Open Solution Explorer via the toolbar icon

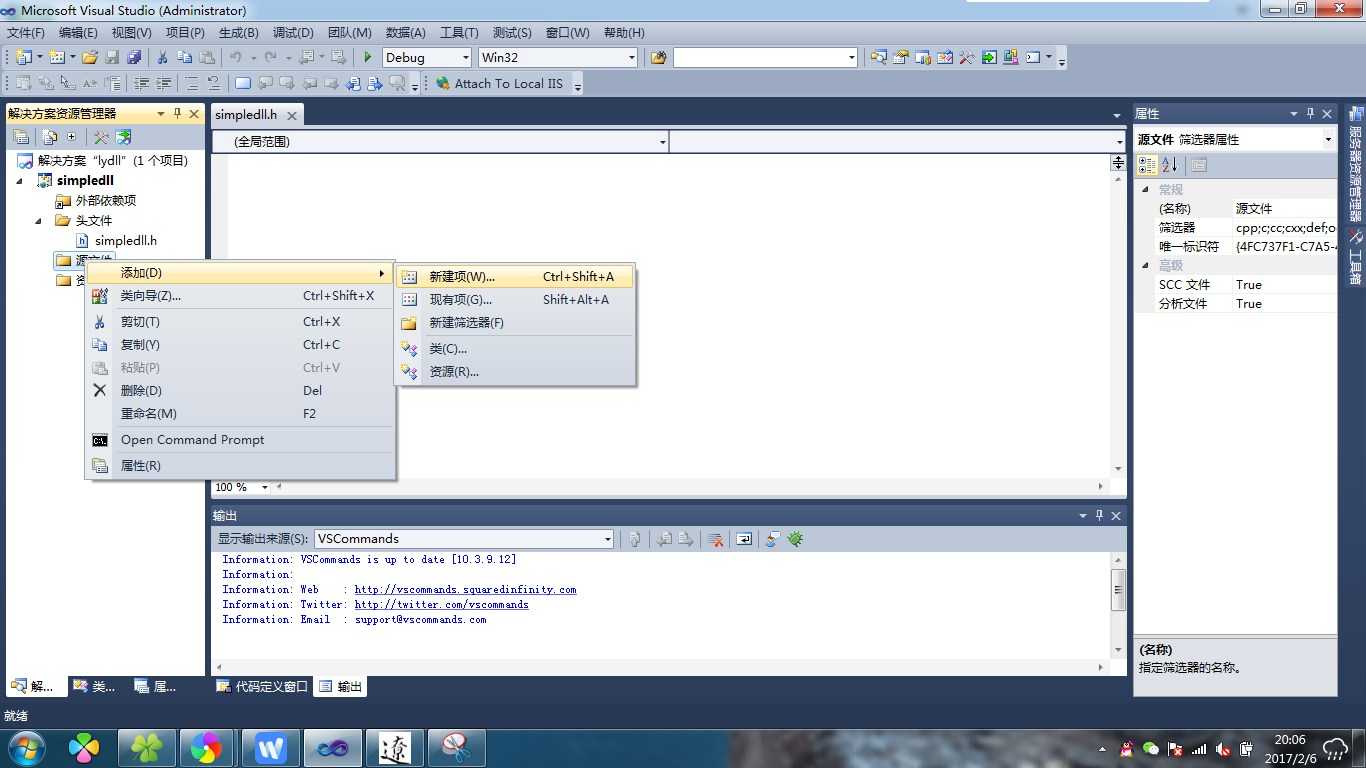coord(879,57)
